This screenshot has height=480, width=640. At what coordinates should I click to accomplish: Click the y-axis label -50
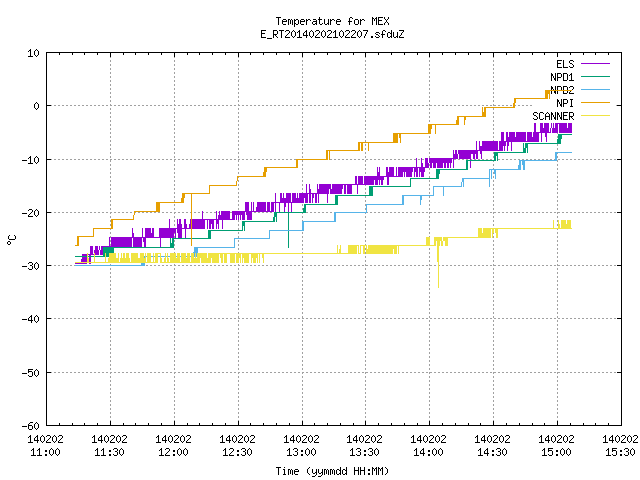coord(31,373)
